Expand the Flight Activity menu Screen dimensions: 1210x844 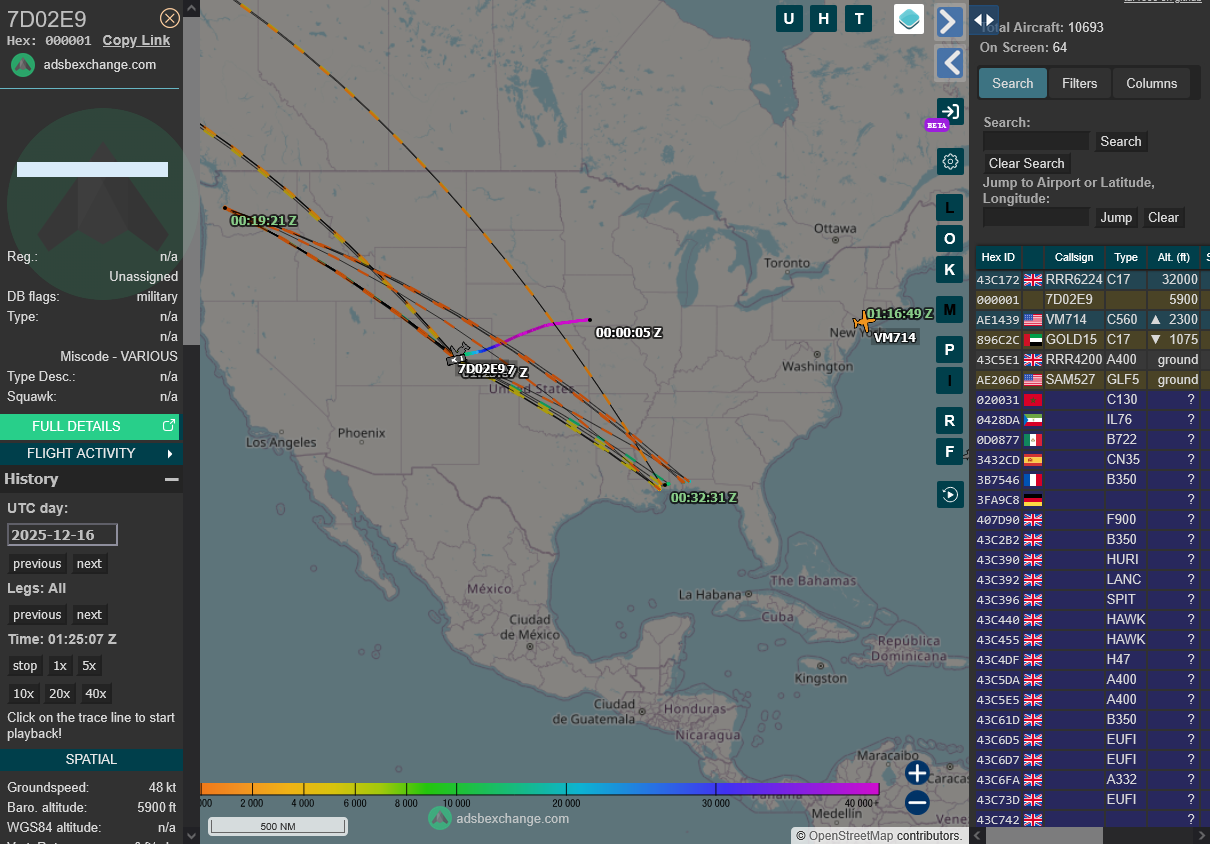(x=91, y=453)
